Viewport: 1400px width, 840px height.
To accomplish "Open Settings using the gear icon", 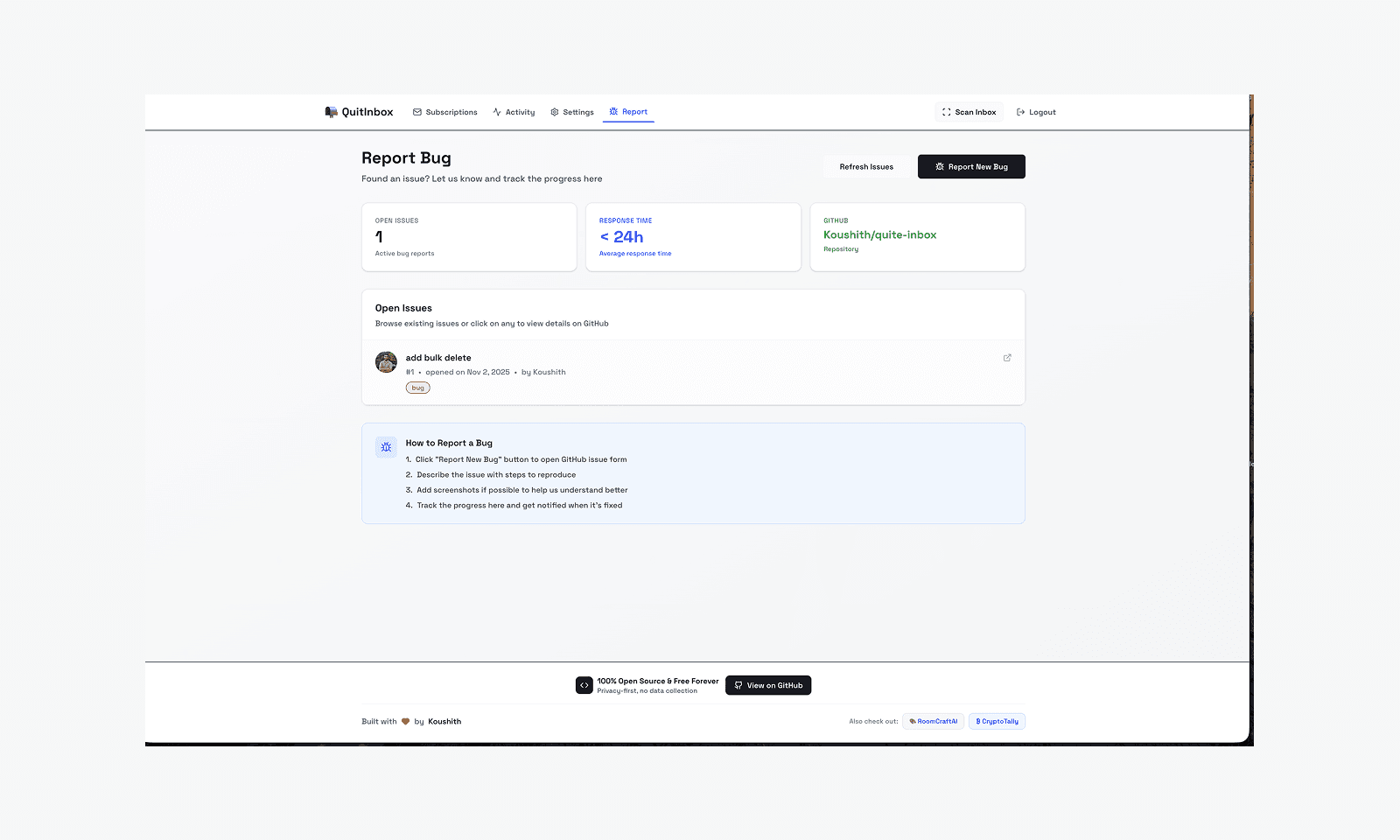I will point(554,112).
